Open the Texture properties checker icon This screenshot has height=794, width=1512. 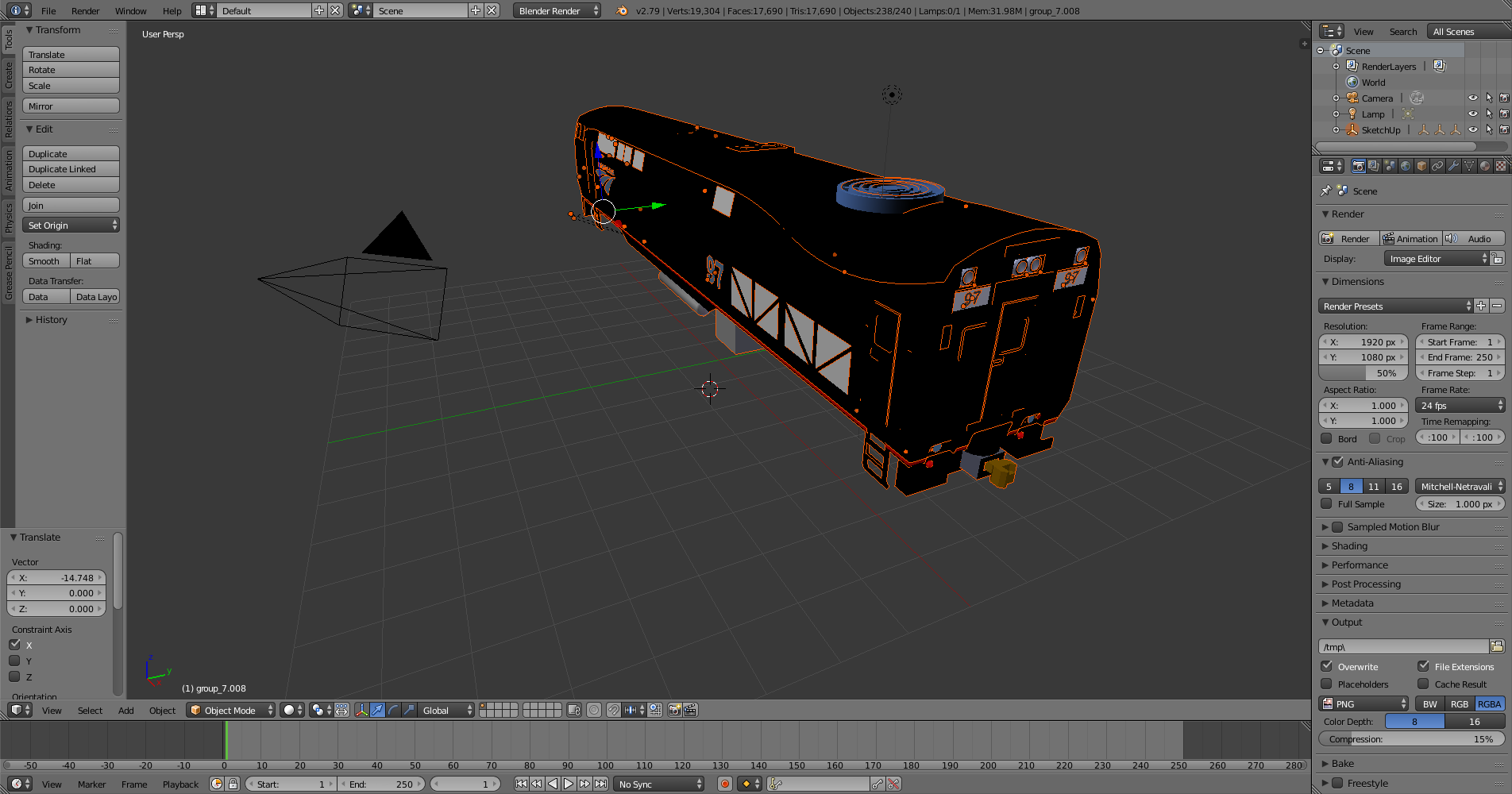point(1501,166)
